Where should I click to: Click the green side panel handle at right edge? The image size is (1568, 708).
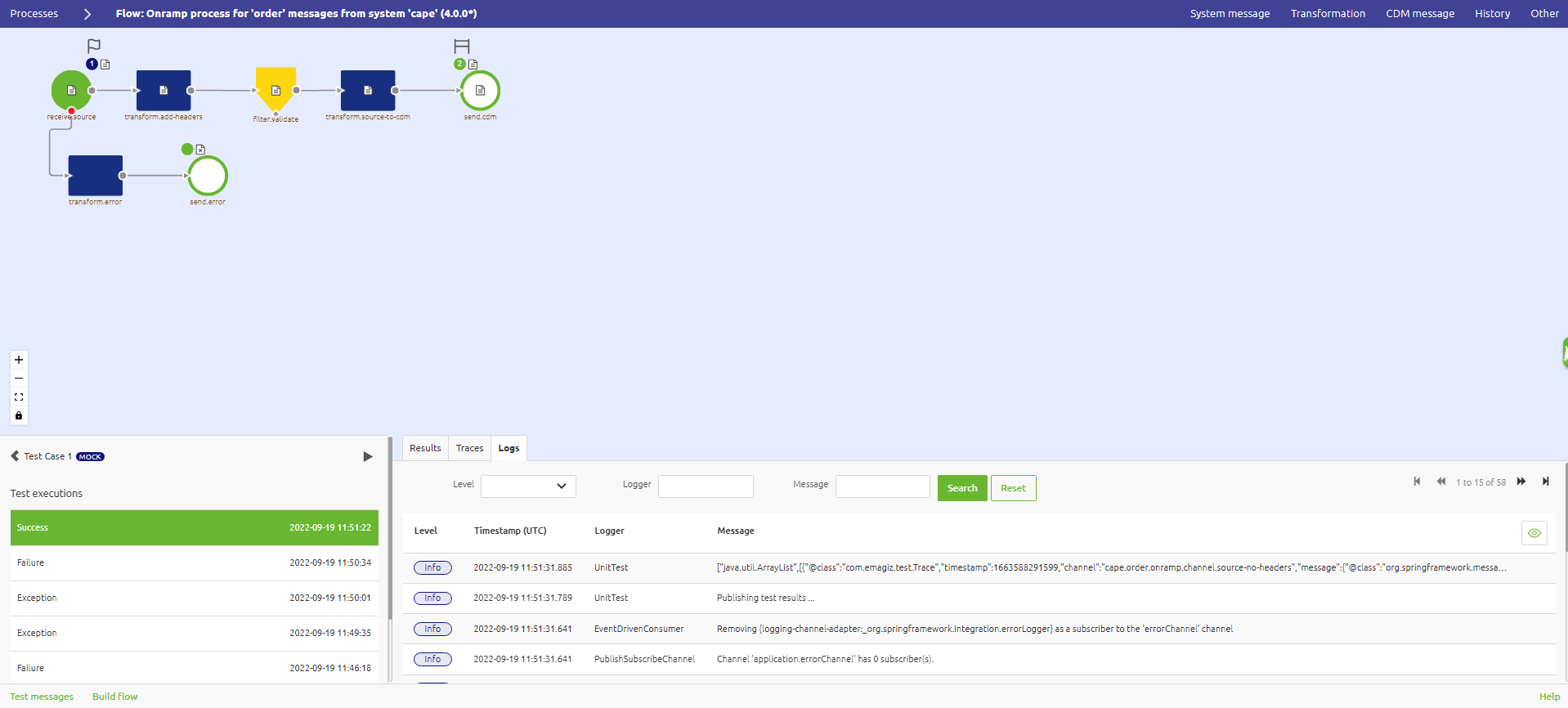[1565, 353]
